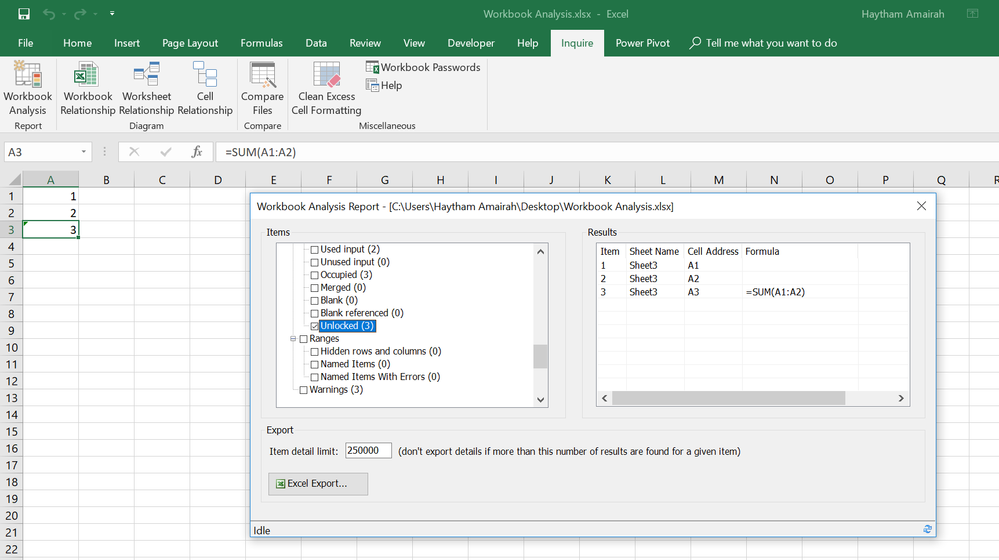999x560 pixels.
Task: Check Hidden rows and columns (0)
Action: (x=314, y=352)
